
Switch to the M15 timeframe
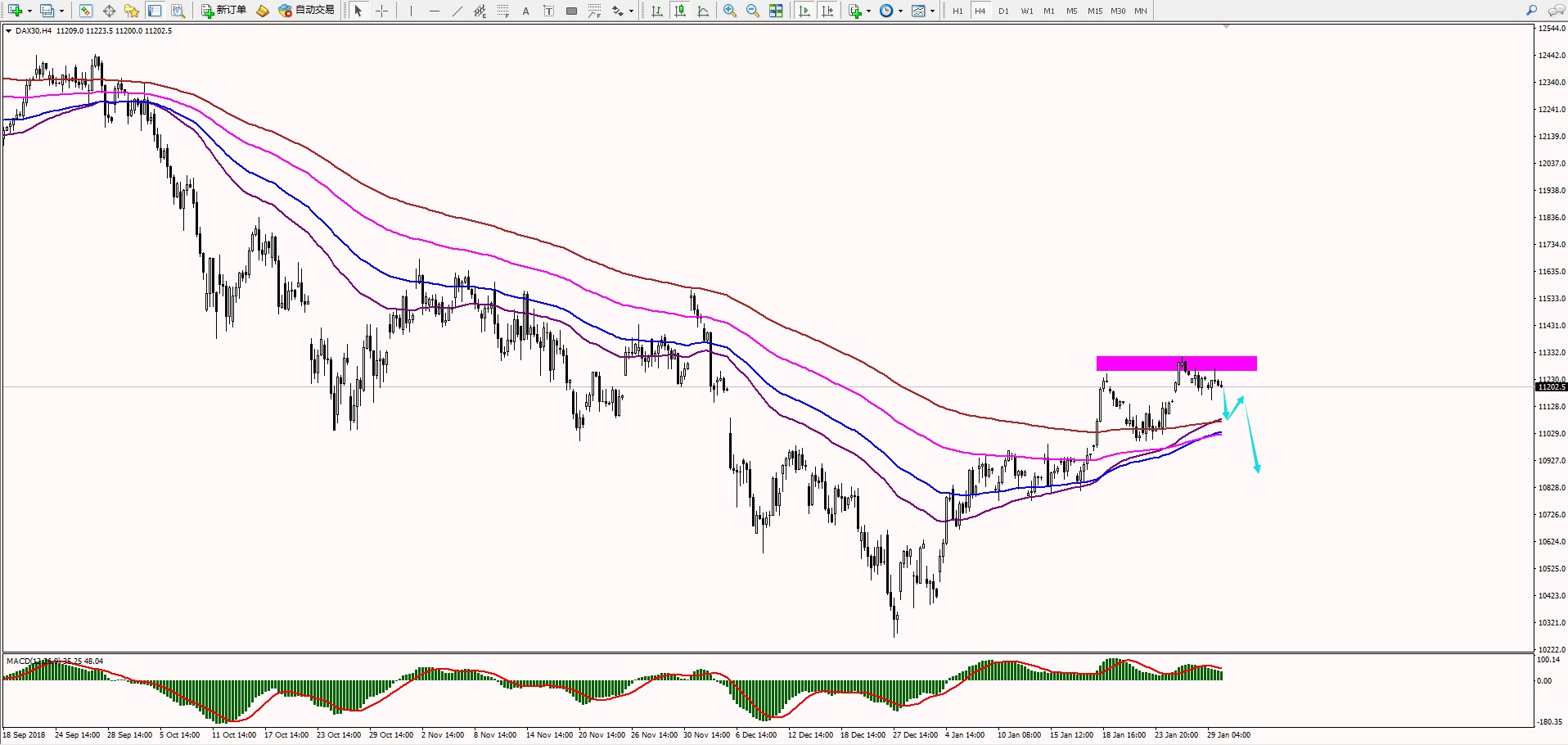1095,11
